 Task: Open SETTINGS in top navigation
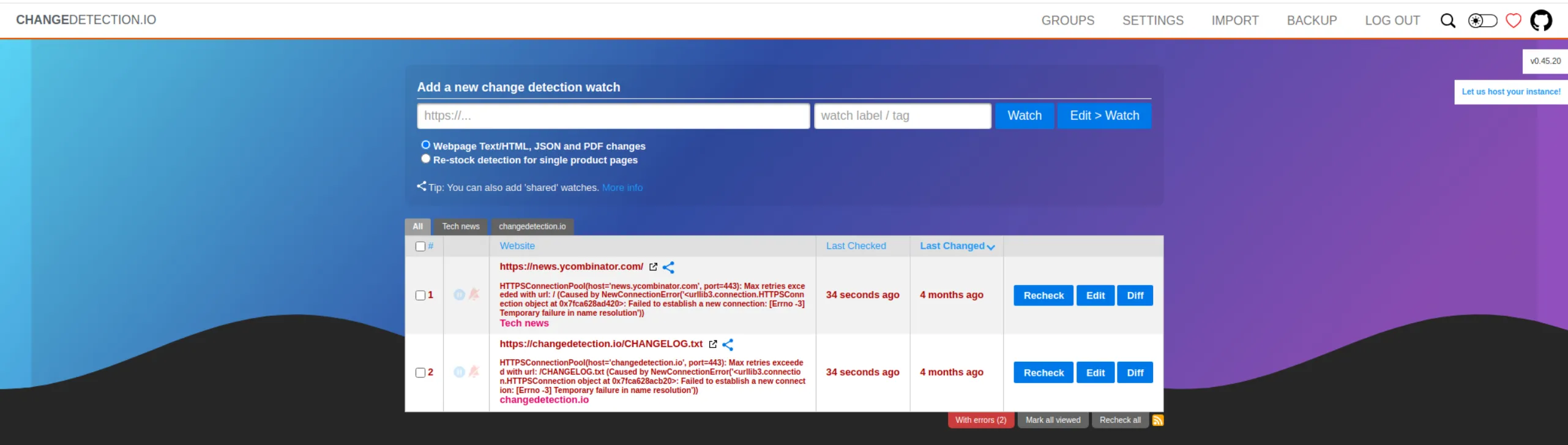point(1152,20)
